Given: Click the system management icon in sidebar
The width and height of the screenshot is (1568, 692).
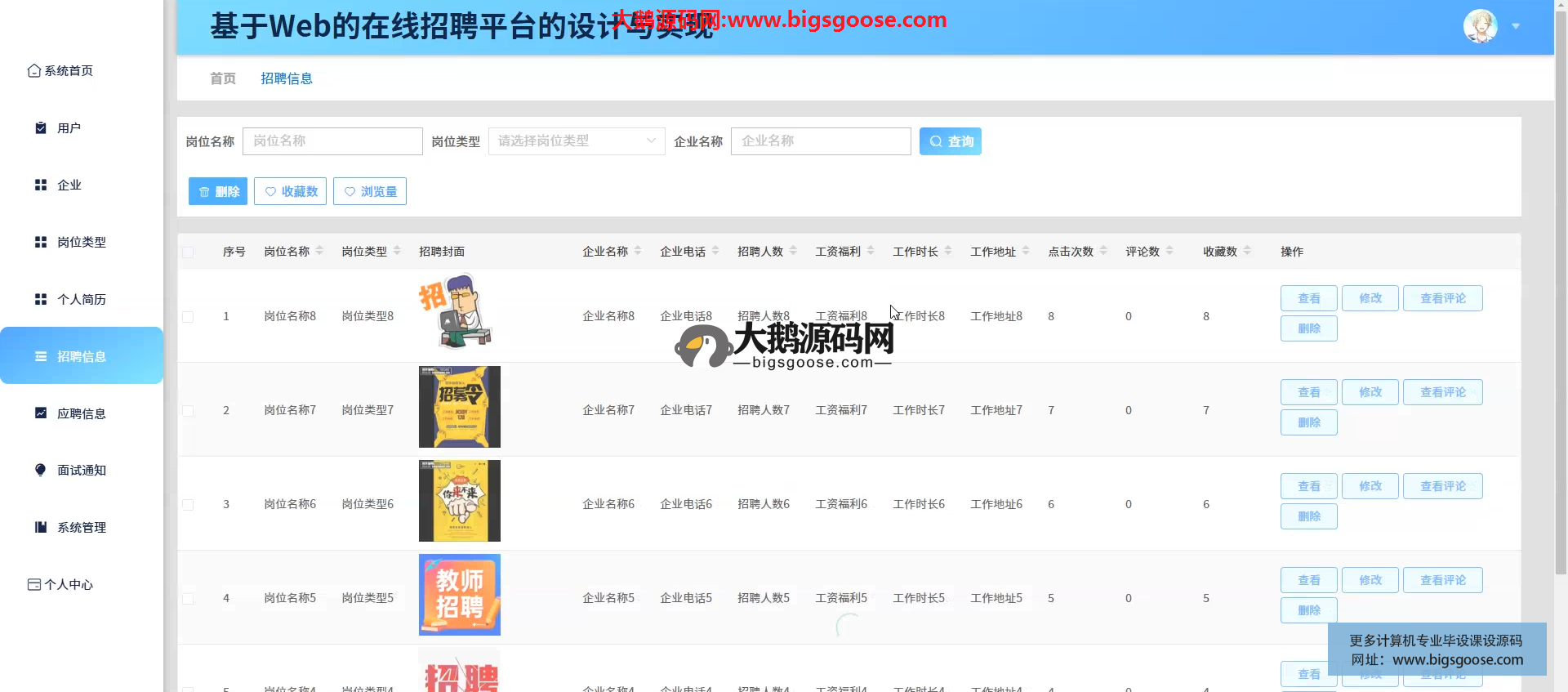Looking at the screenshot, I should pos(41,527).
